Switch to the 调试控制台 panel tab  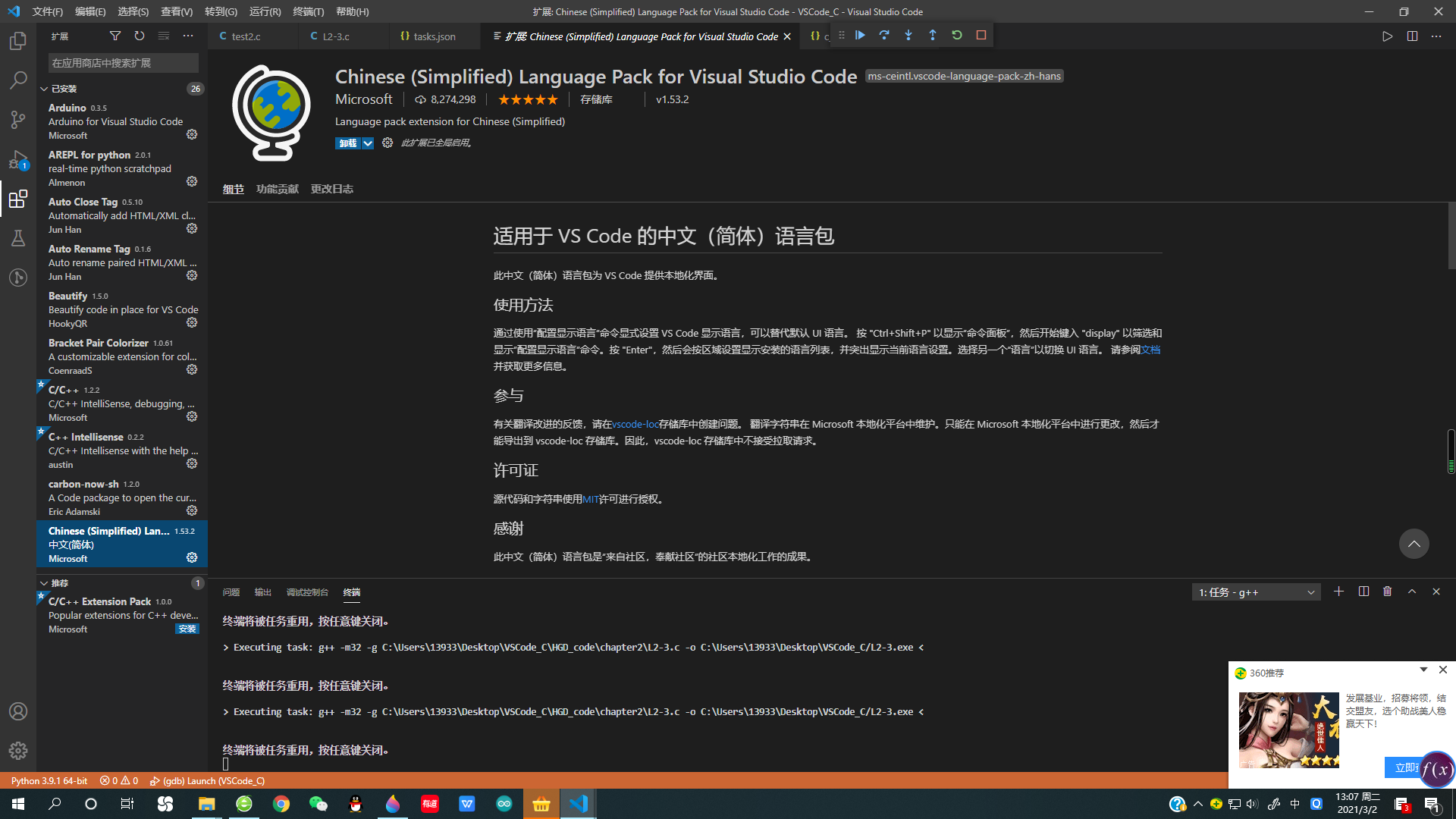click(x=307, y=592)
